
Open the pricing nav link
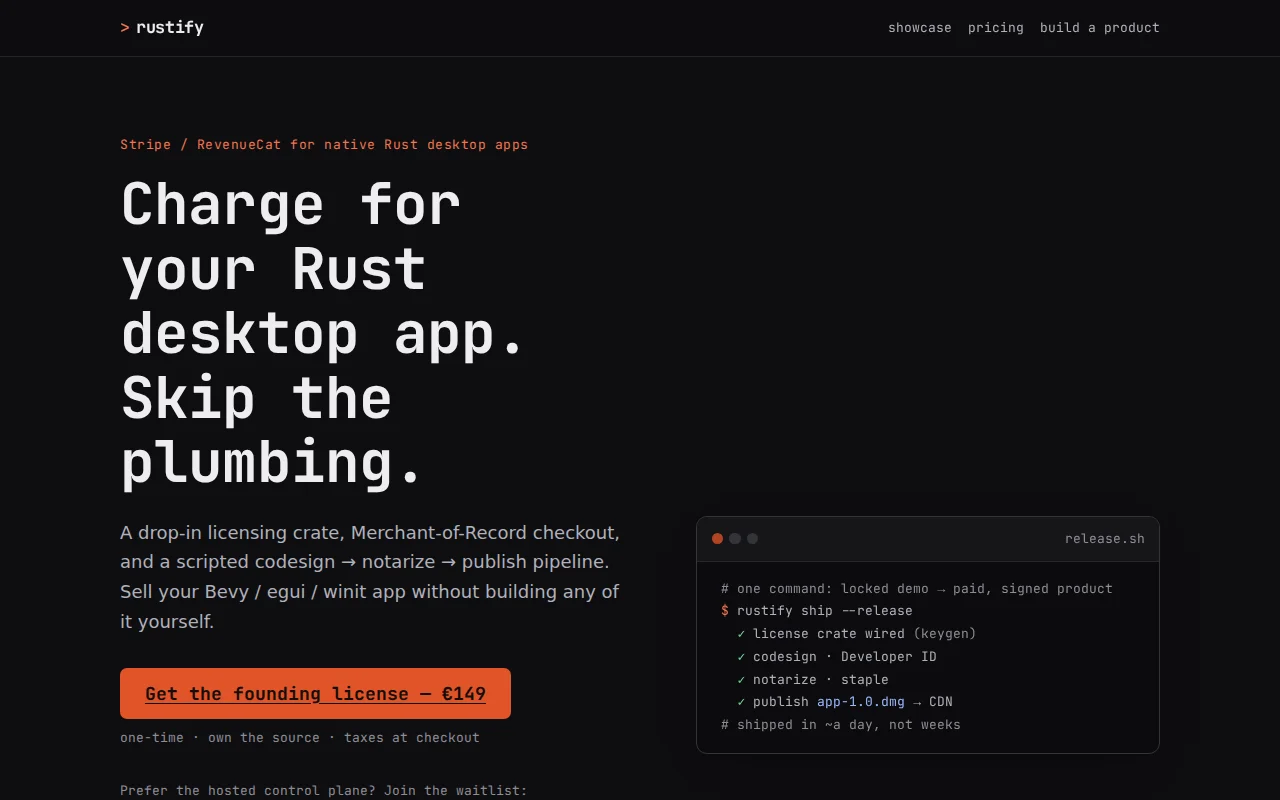[x=996, y=28]
